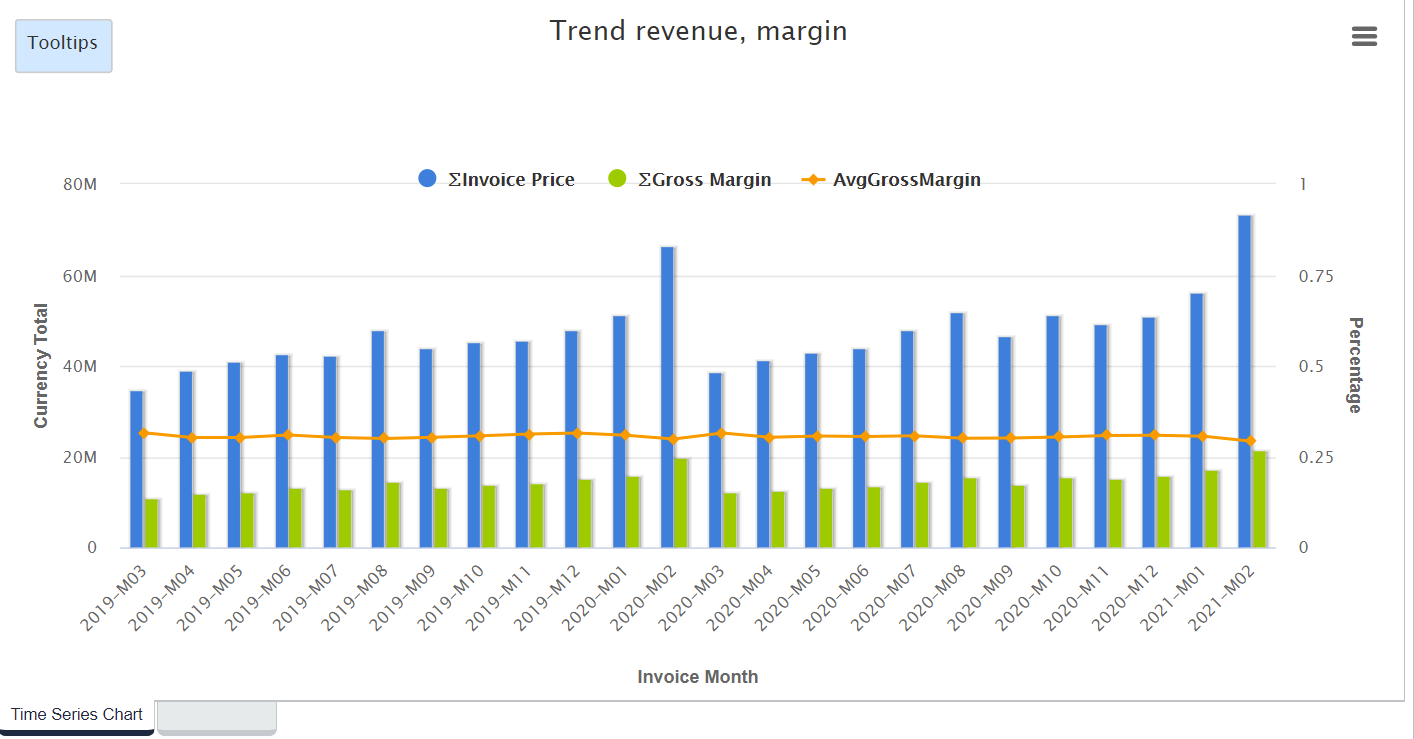
Task: Toggle ΣGross Margin legend series
Action: point(704,180)
